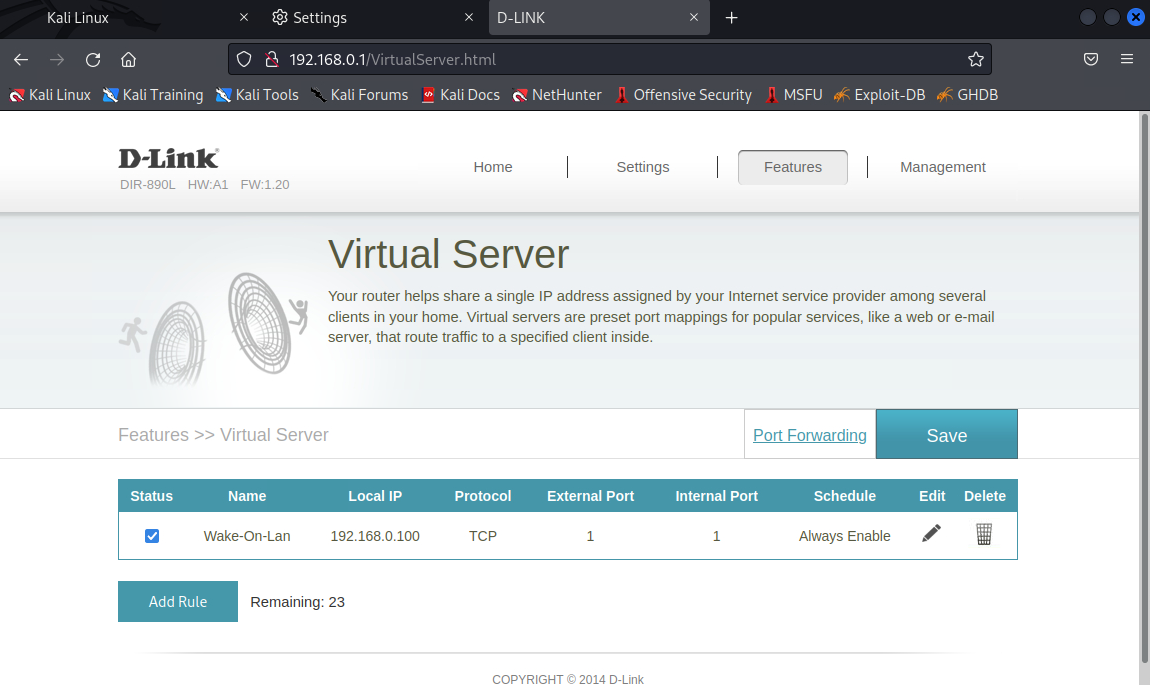Open the router Home menu
Image resolution: width=1150 pixels, height=685 pixels.
pos(493,167)
